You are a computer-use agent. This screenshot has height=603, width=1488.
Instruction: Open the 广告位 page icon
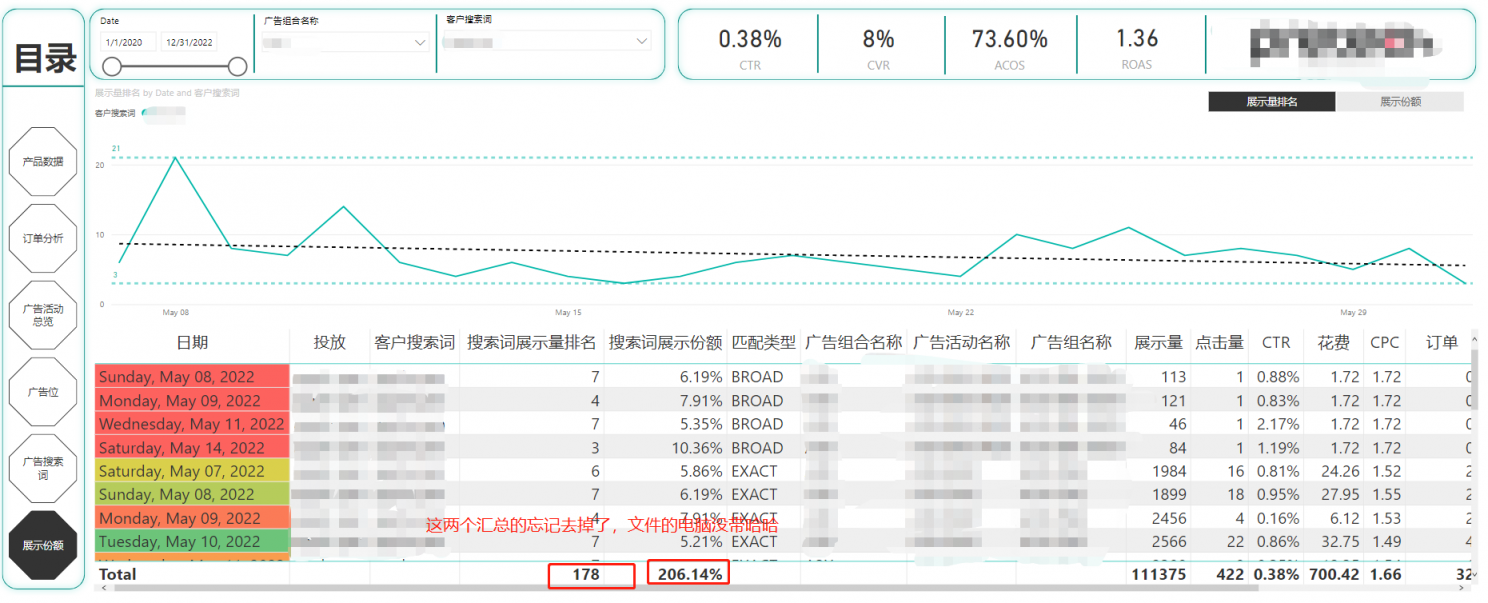[43, 391]
